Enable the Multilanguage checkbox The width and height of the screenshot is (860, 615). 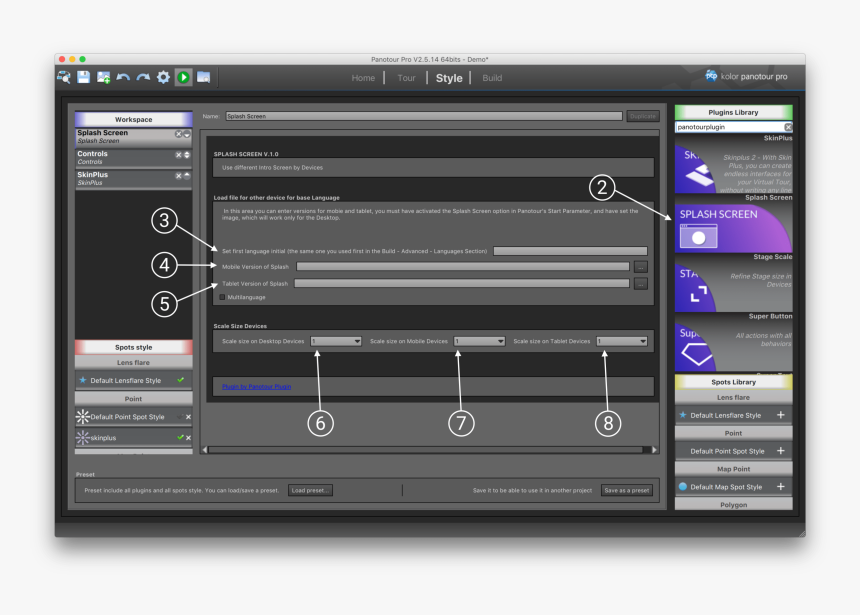[x=222, y=297]
